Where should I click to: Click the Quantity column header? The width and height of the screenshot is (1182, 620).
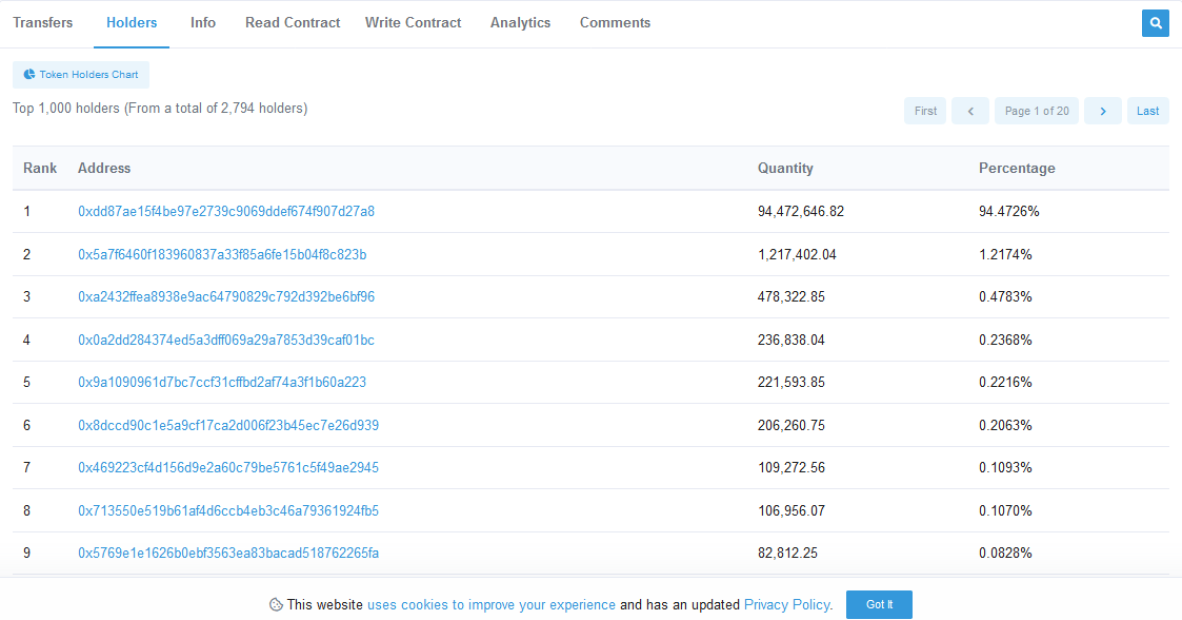[785, 168]
